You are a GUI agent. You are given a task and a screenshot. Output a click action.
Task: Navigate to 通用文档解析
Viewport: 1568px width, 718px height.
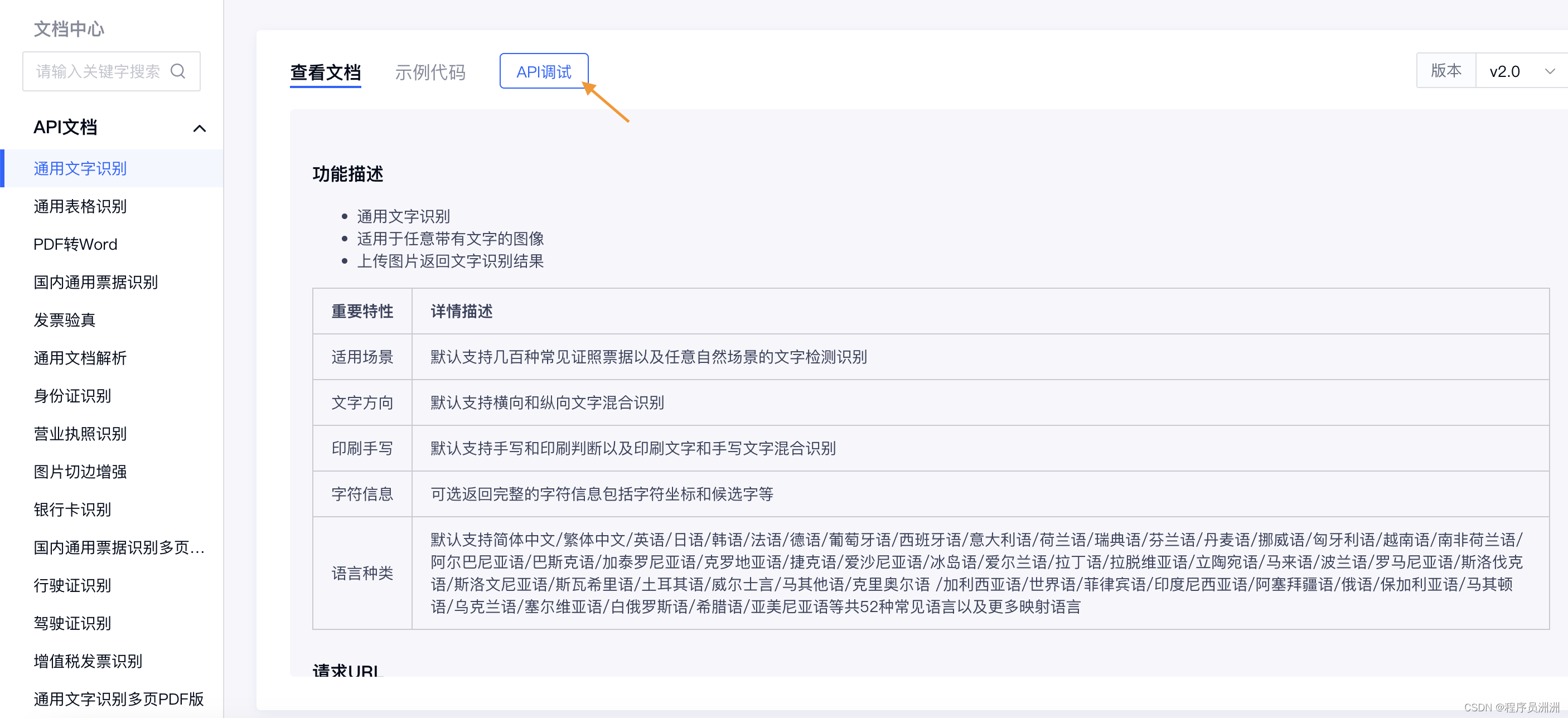tap(80, 358)
